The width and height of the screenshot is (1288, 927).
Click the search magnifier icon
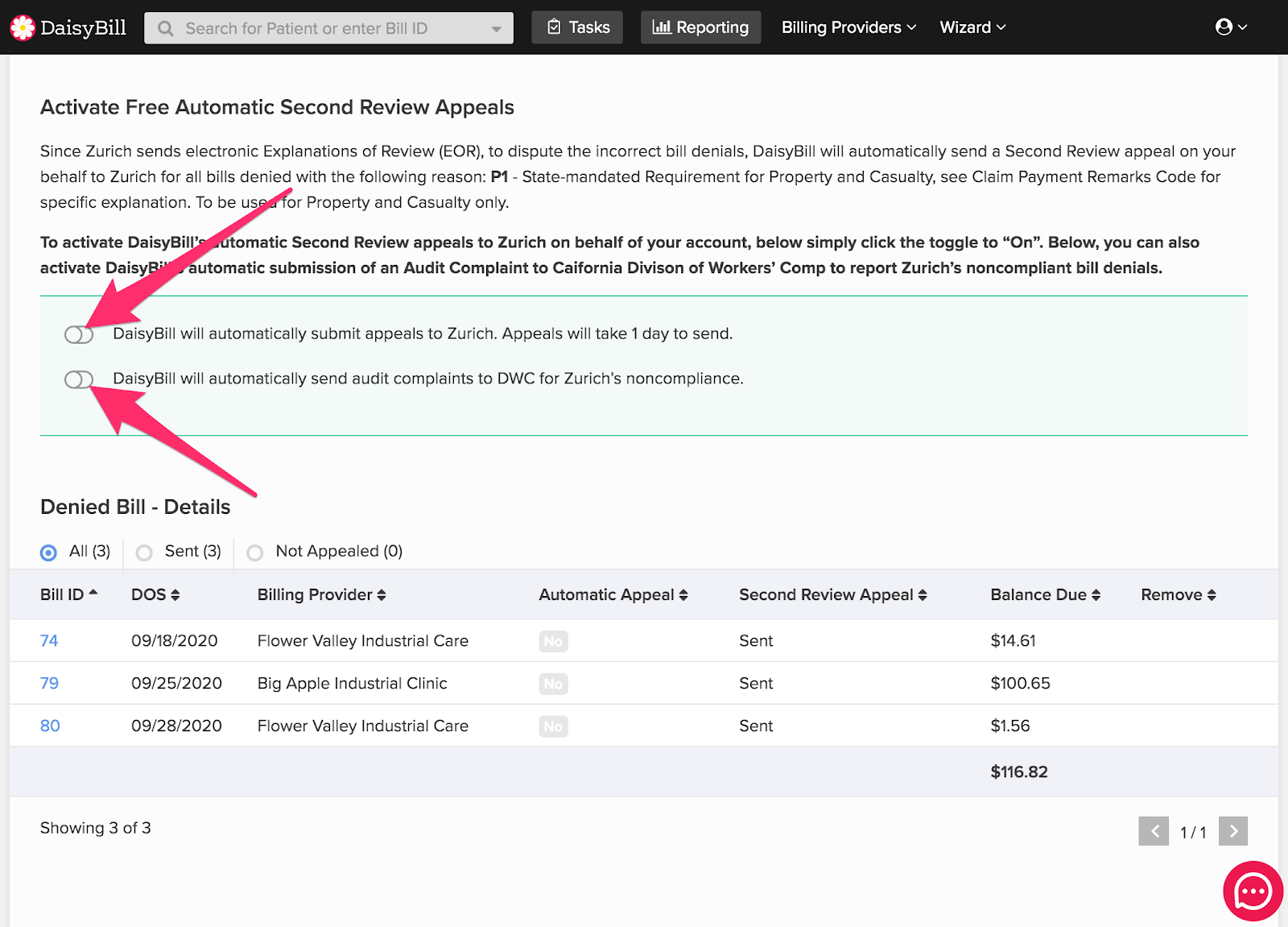point(166,28)
